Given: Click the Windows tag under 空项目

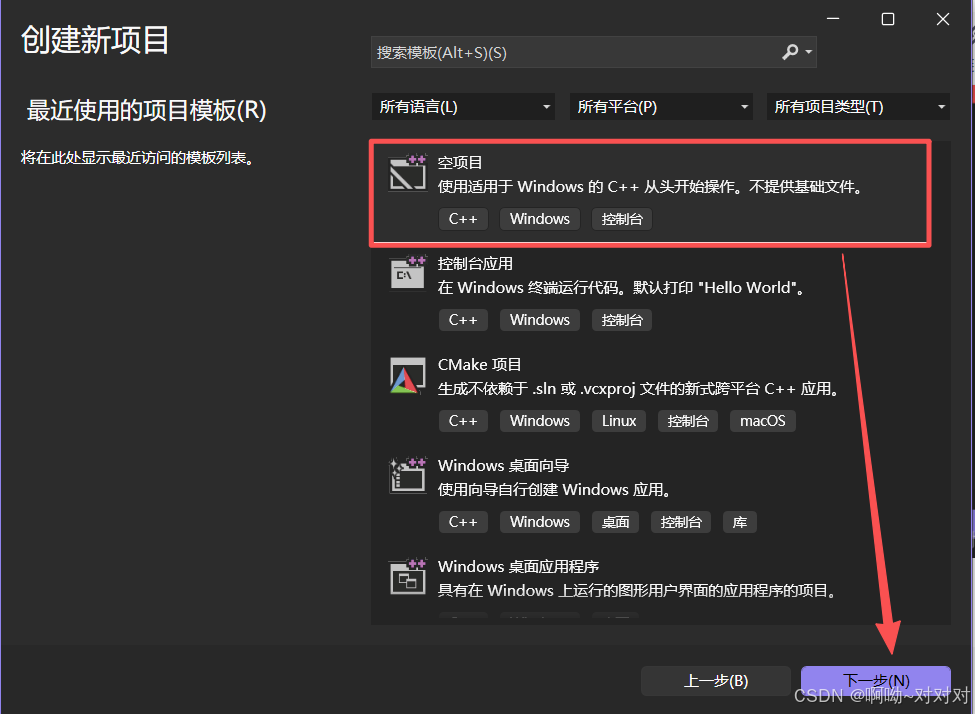Looking at the screenshot, I should 540,219.
